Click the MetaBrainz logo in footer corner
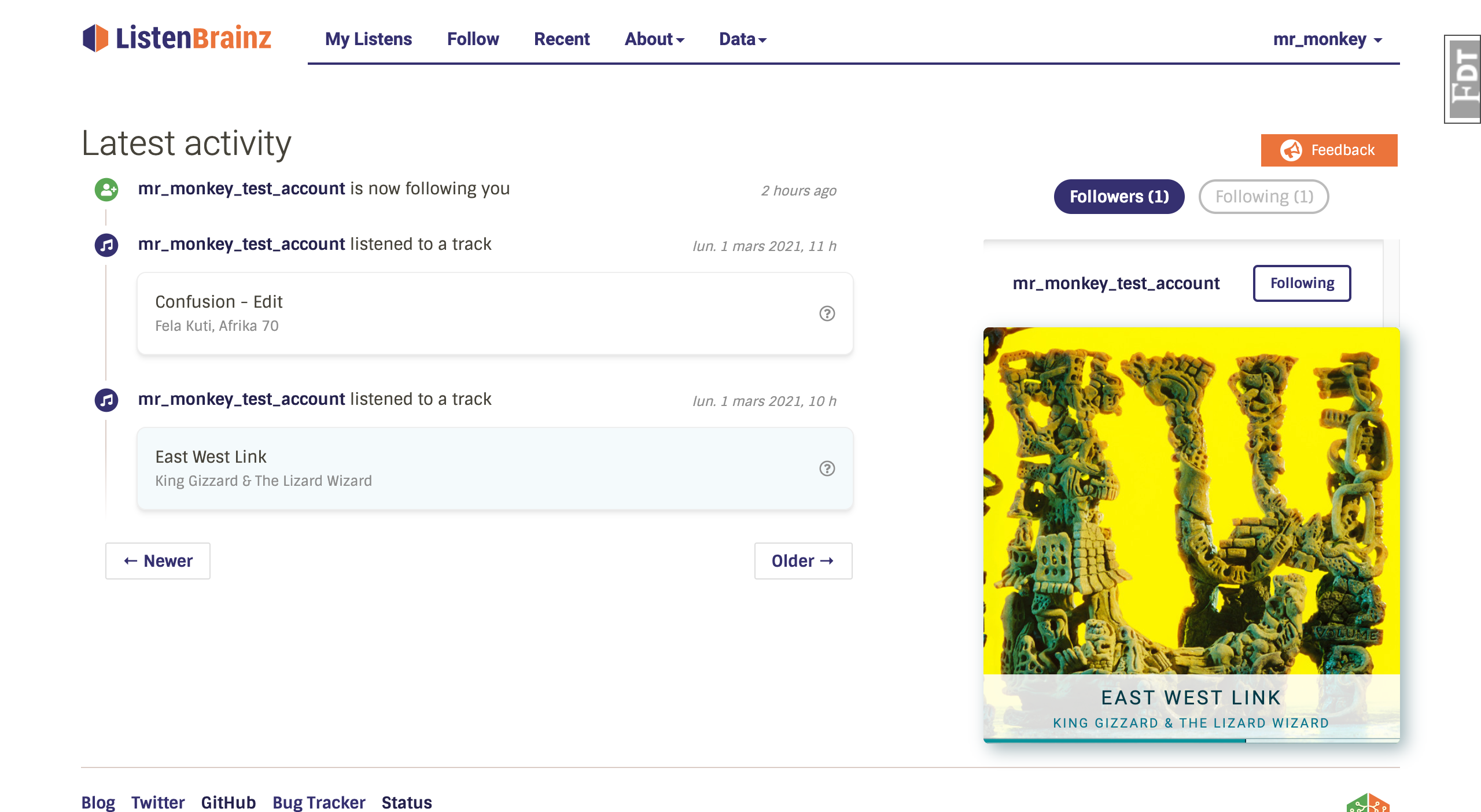 click(x=1368, y=803)
